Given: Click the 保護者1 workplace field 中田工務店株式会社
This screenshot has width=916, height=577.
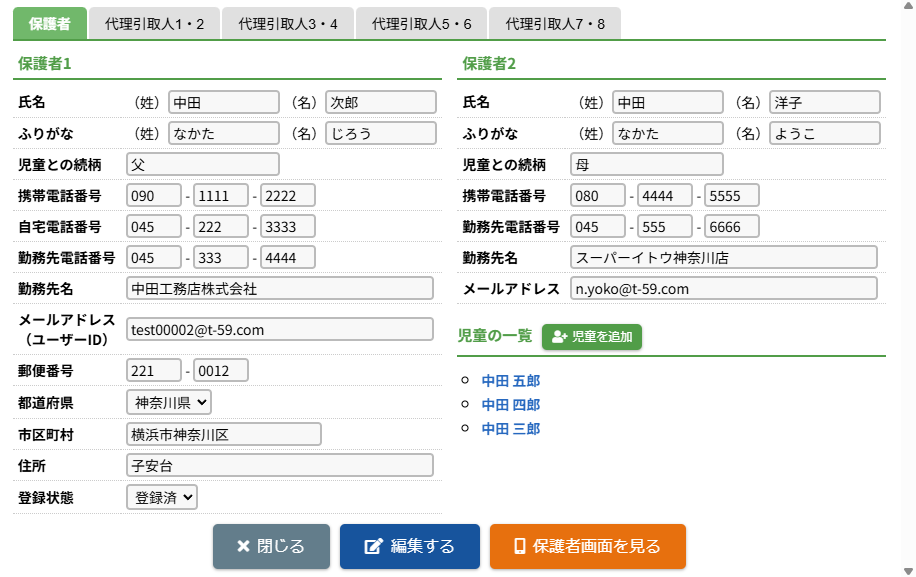Looking at the screenshot, I should click(280, 288).
